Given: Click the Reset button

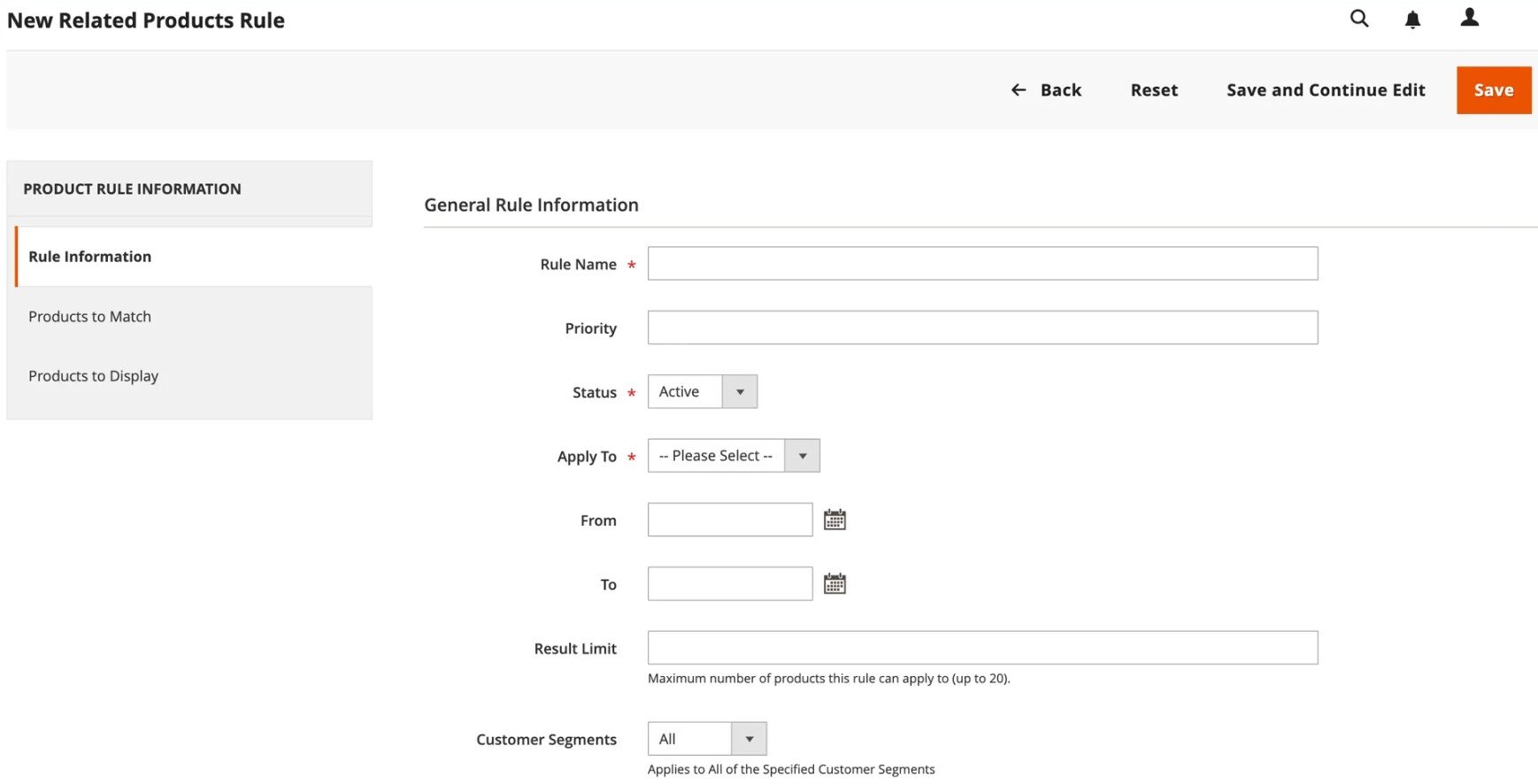Looking at the screenshot, I should [x=1154, y=90].
